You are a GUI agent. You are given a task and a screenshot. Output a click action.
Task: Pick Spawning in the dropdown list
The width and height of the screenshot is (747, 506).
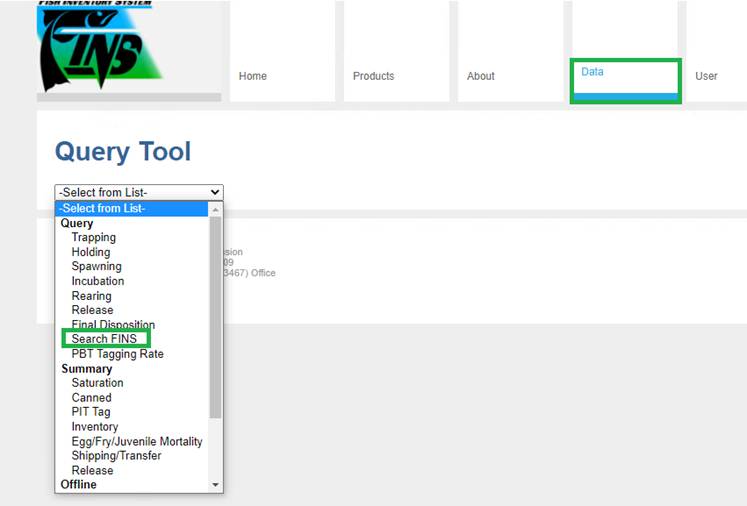[96, 267]
